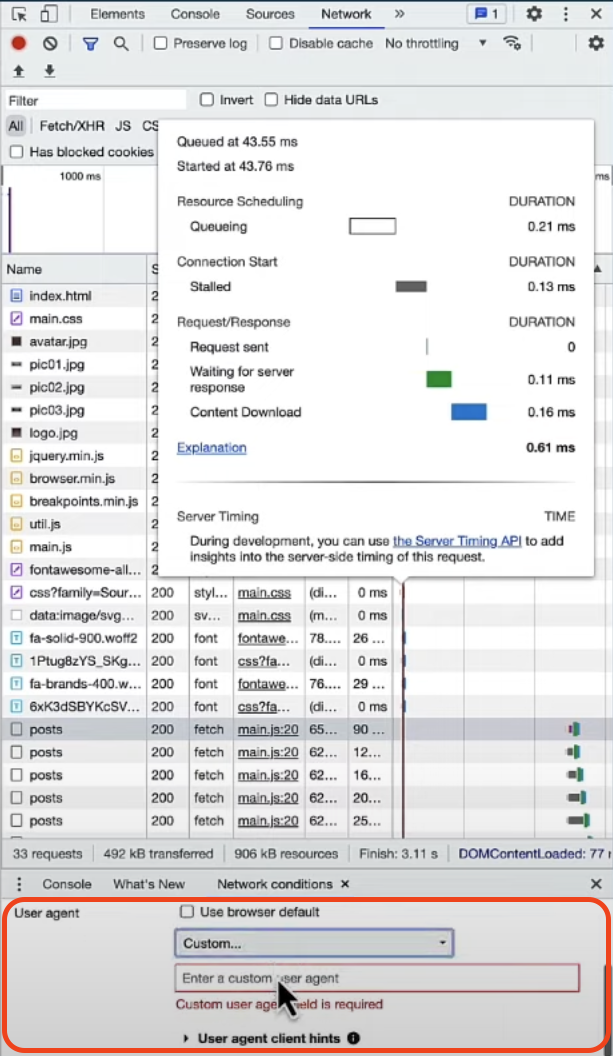Image resolution: width=613 pixels, height=1056 pixels.
Task: Close the bottom drawer
Action: (596, 884)
